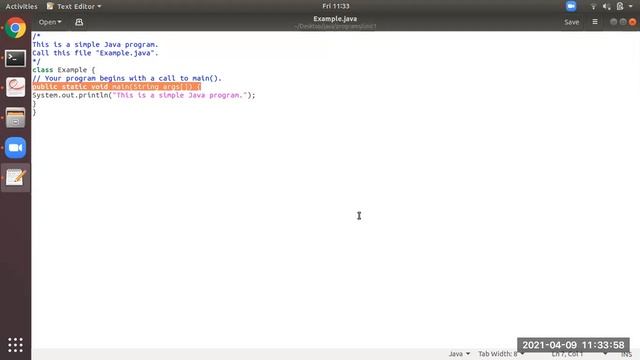Click the volume speaker icon
640x360 pixels.
coord(607,6)
